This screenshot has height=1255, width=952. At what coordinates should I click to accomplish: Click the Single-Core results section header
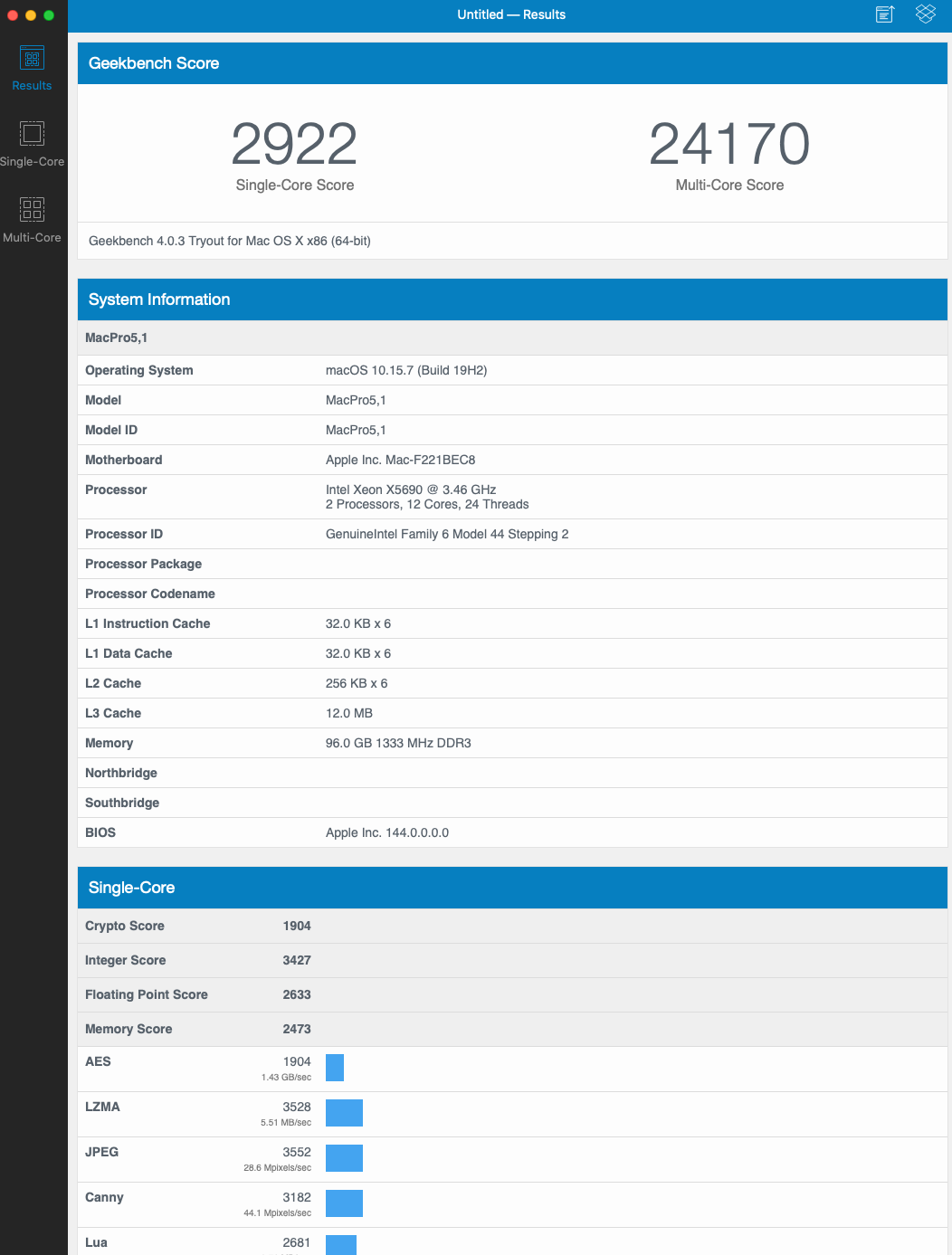click(512, 888)
